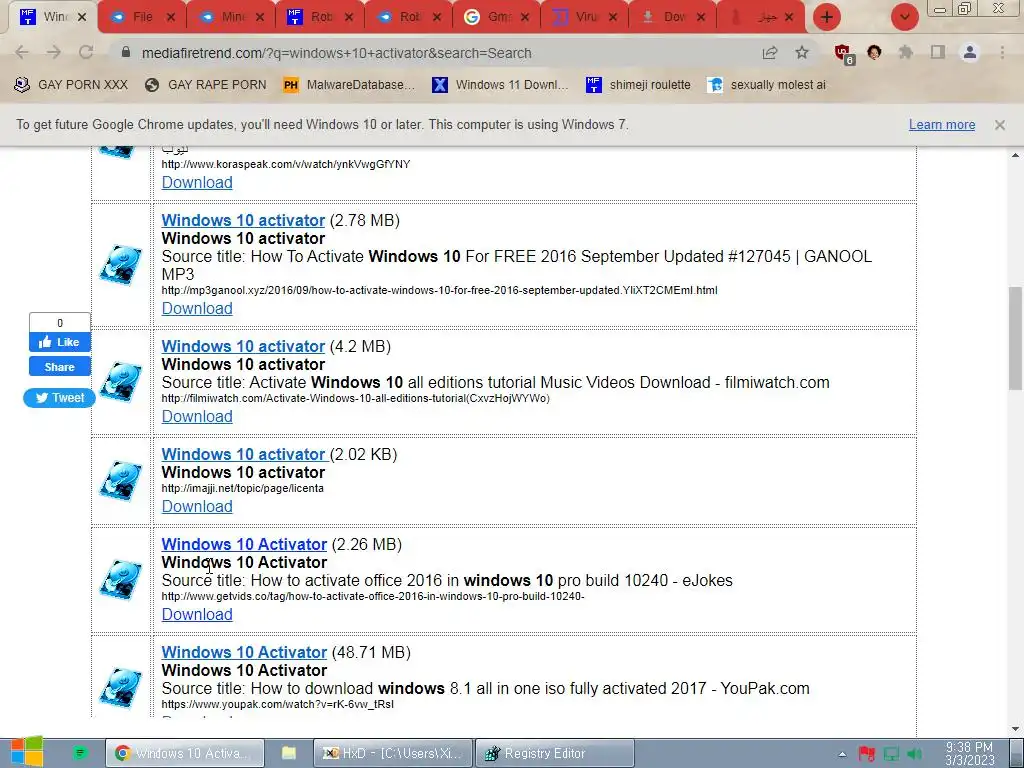Viewport: 1024px width, 768px height.
Task: Open the Windows 11 Downl... bookmark
Action: (500, 85)
